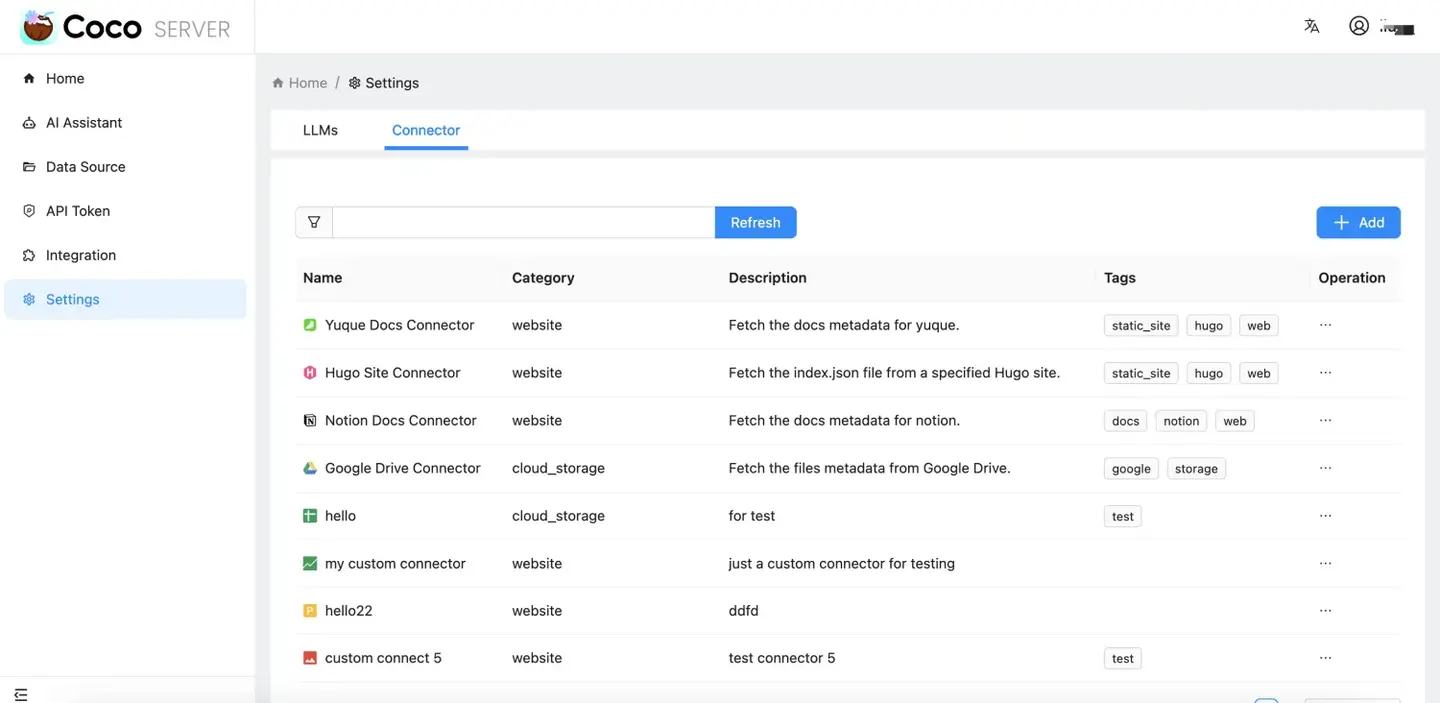Click the Hugo Site Connector name
Viewport: 1440px width, 703px height.
click(x=393, y=373)
